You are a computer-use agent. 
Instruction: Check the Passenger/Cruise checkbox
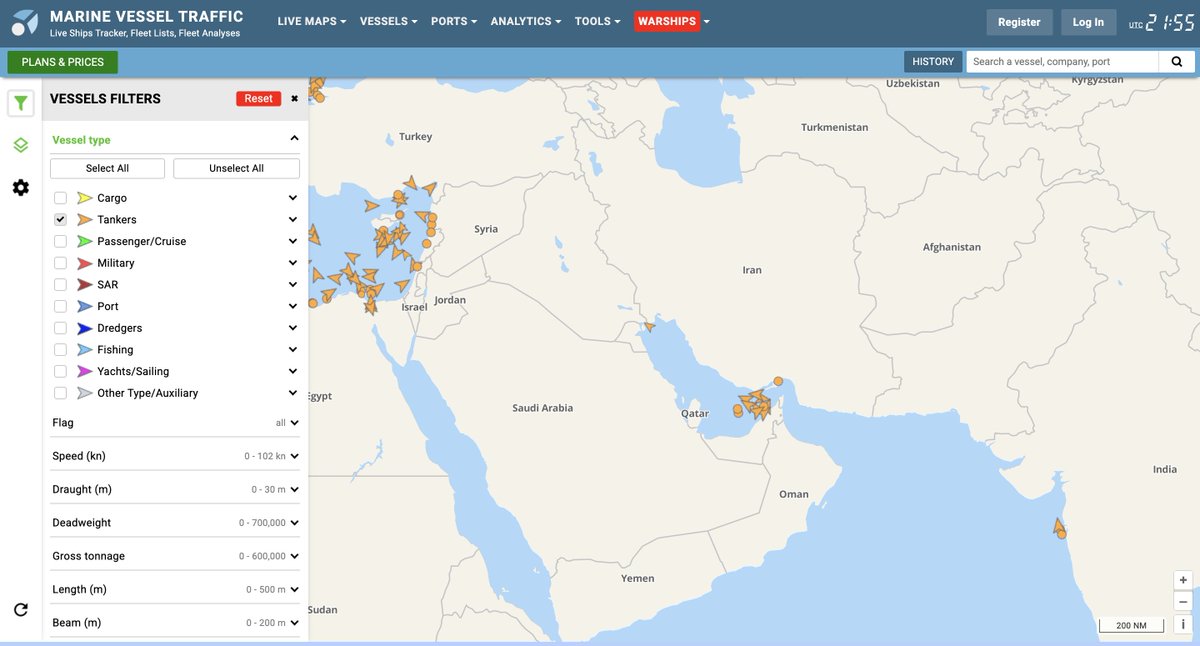tap(60, 241)
